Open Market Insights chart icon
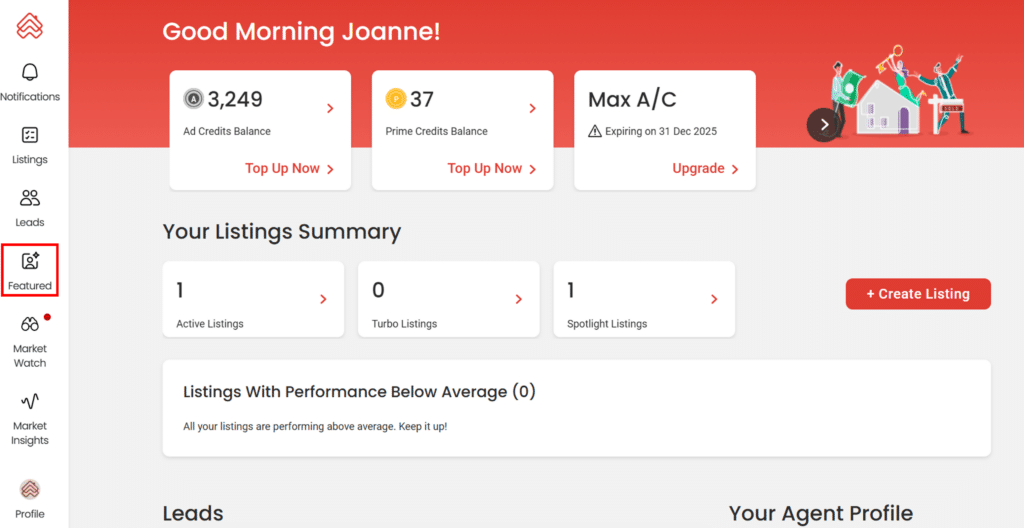This screenshot has height=528, width=1024. (x=30, y=401)
